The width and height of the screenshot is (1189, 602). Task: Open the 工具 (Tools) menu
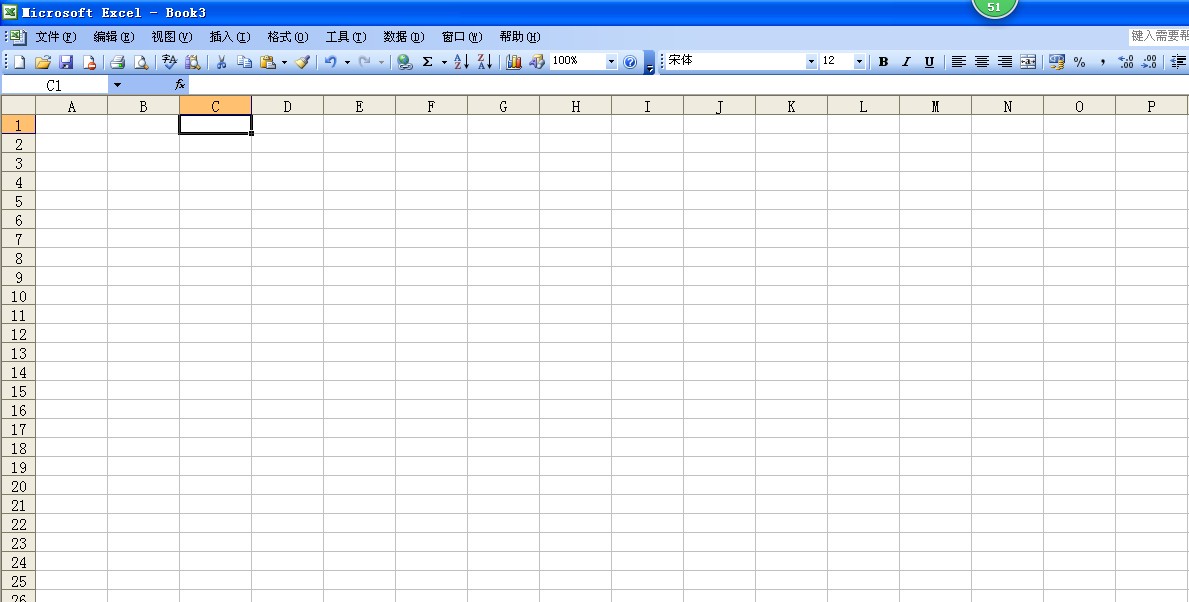pos(346,36)
